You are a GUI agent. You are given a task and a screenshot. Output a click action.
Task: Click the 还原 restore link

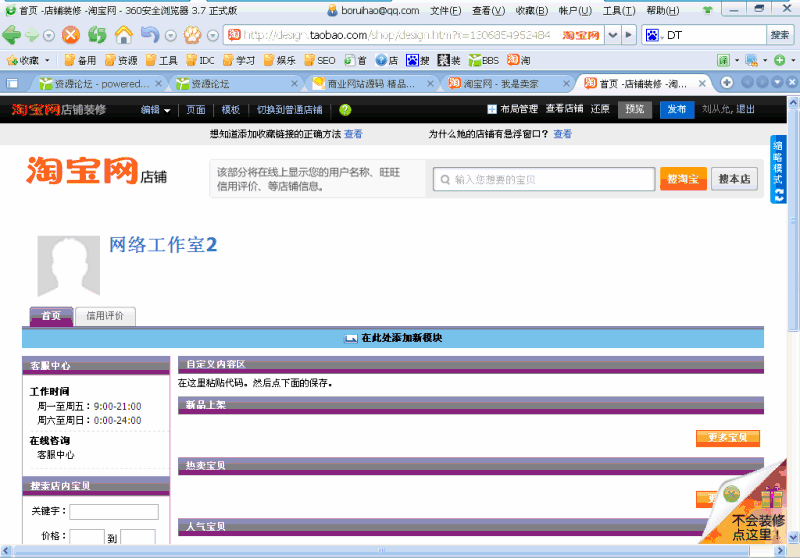(600, 109)
